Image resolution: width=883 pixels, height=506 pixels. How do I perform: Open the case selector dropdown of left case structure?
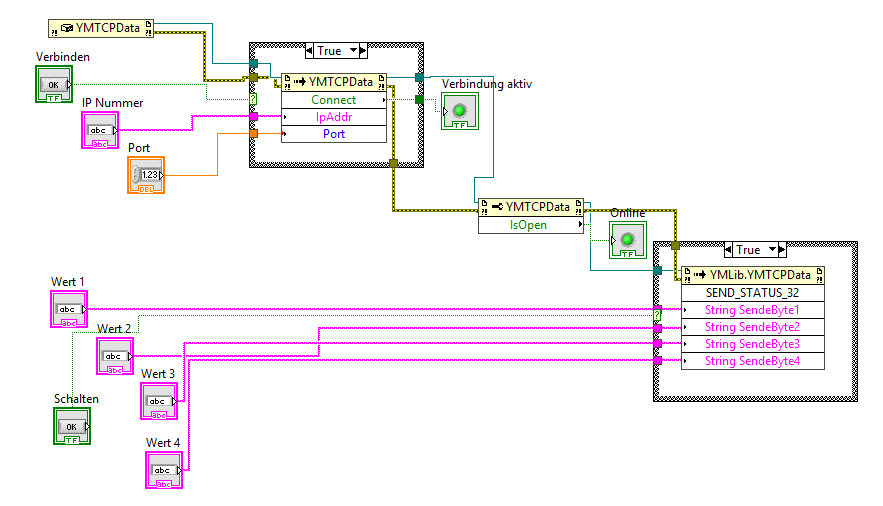pos(353,51)
